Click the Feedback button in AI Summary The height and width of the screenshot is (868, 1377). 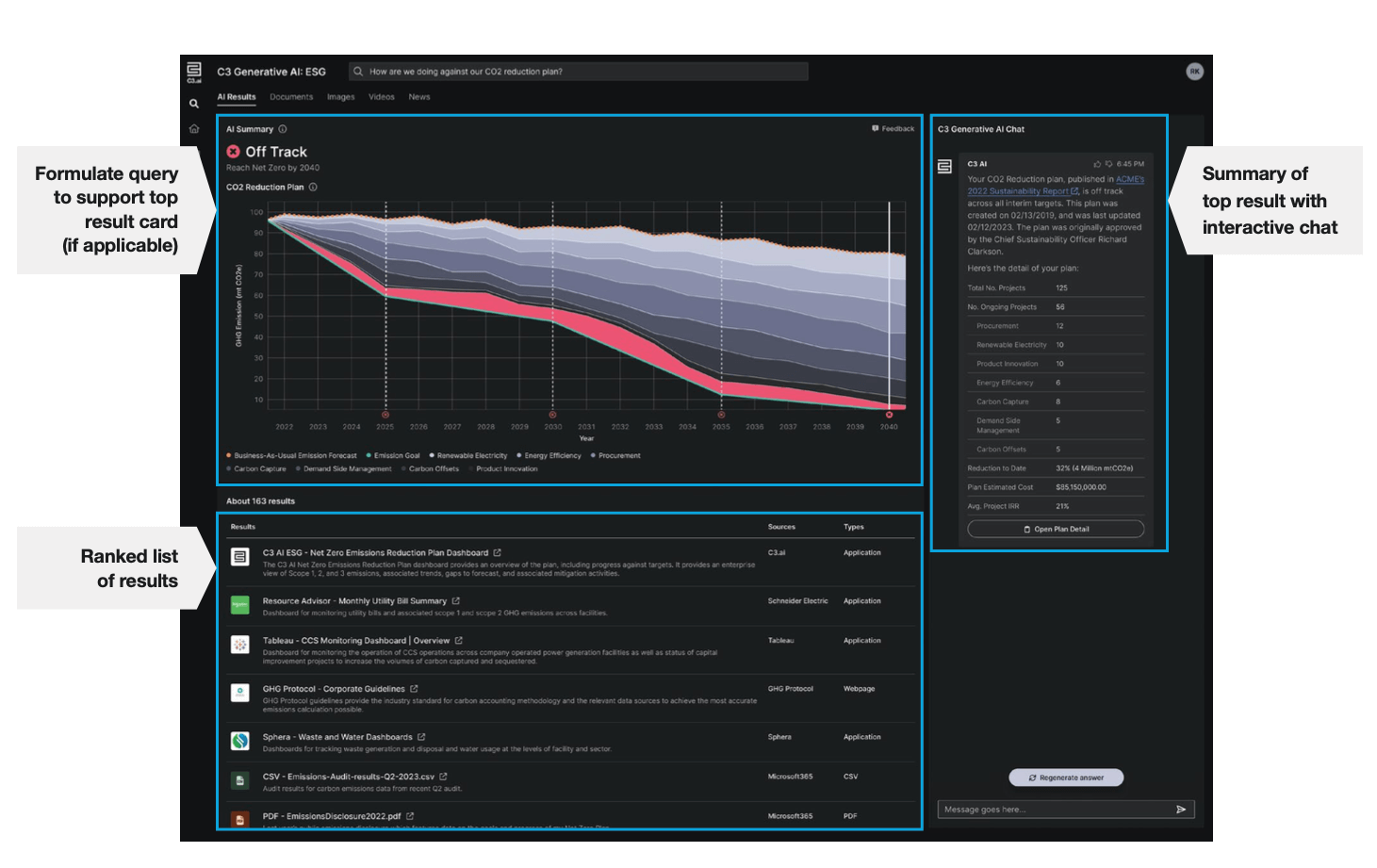[893, 129]
